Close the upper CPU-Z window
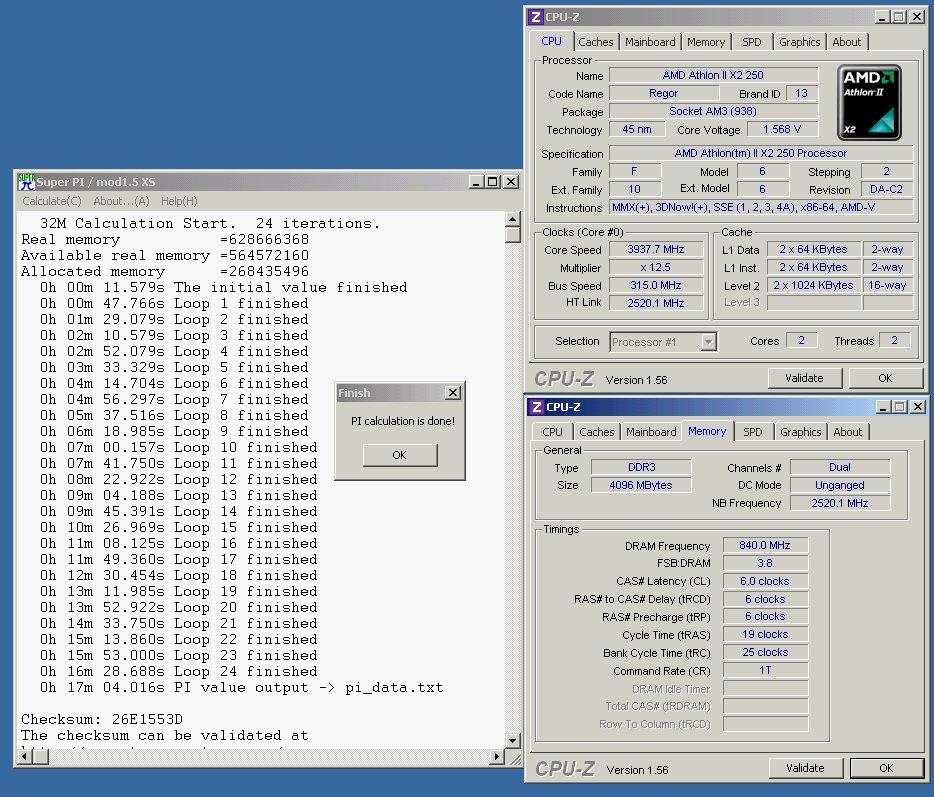Image resolution: width=934 pixels, height=797 pixels. point(917,17)
